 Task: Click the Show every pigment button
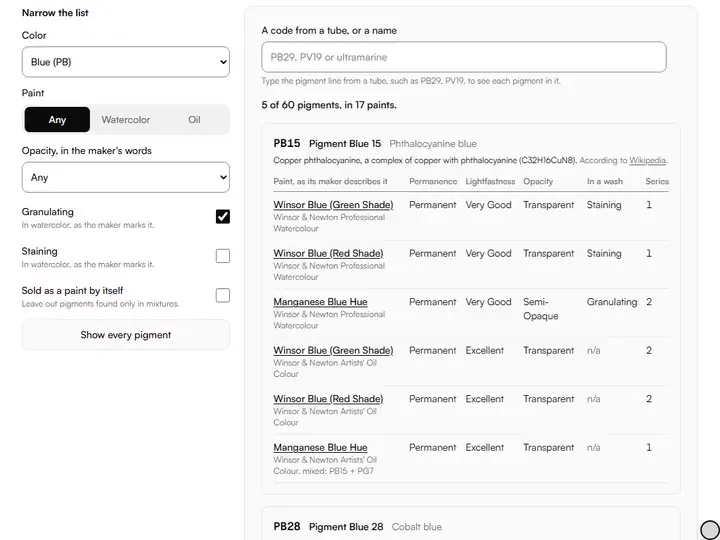pyautogui.click(x=125, y=335)
